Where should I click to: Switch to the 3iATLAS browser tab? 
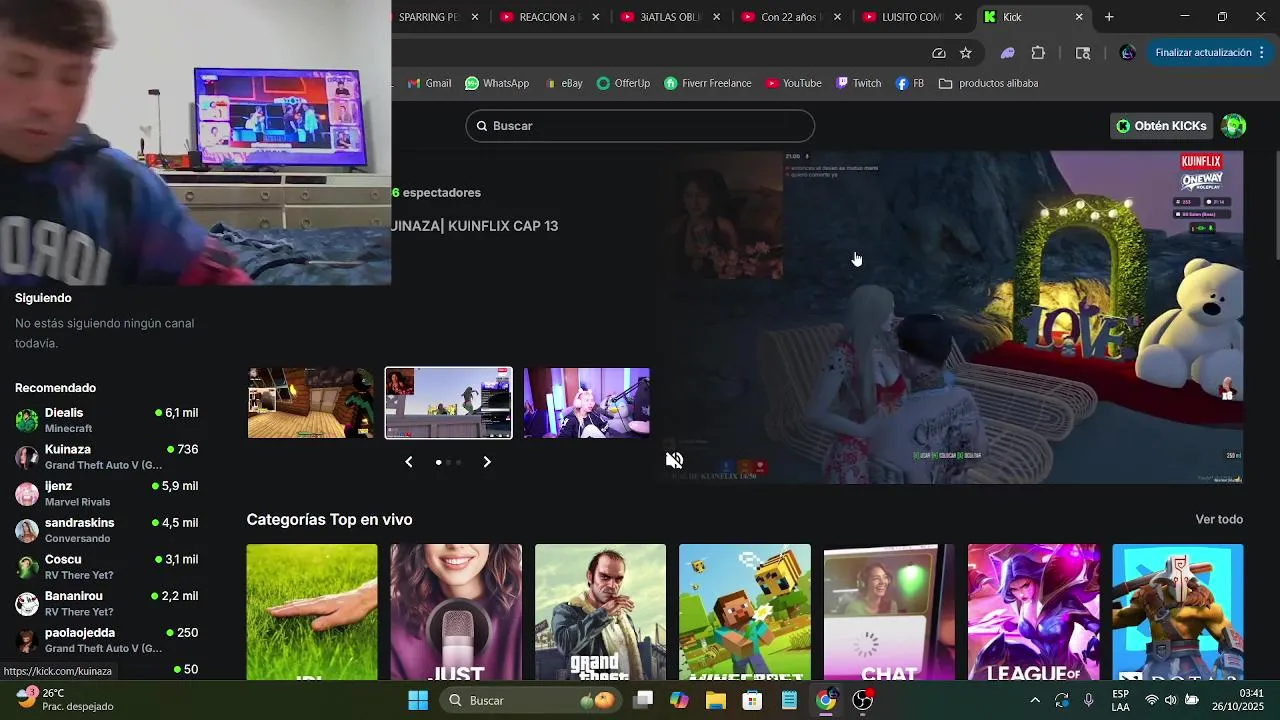click(672, 17)
